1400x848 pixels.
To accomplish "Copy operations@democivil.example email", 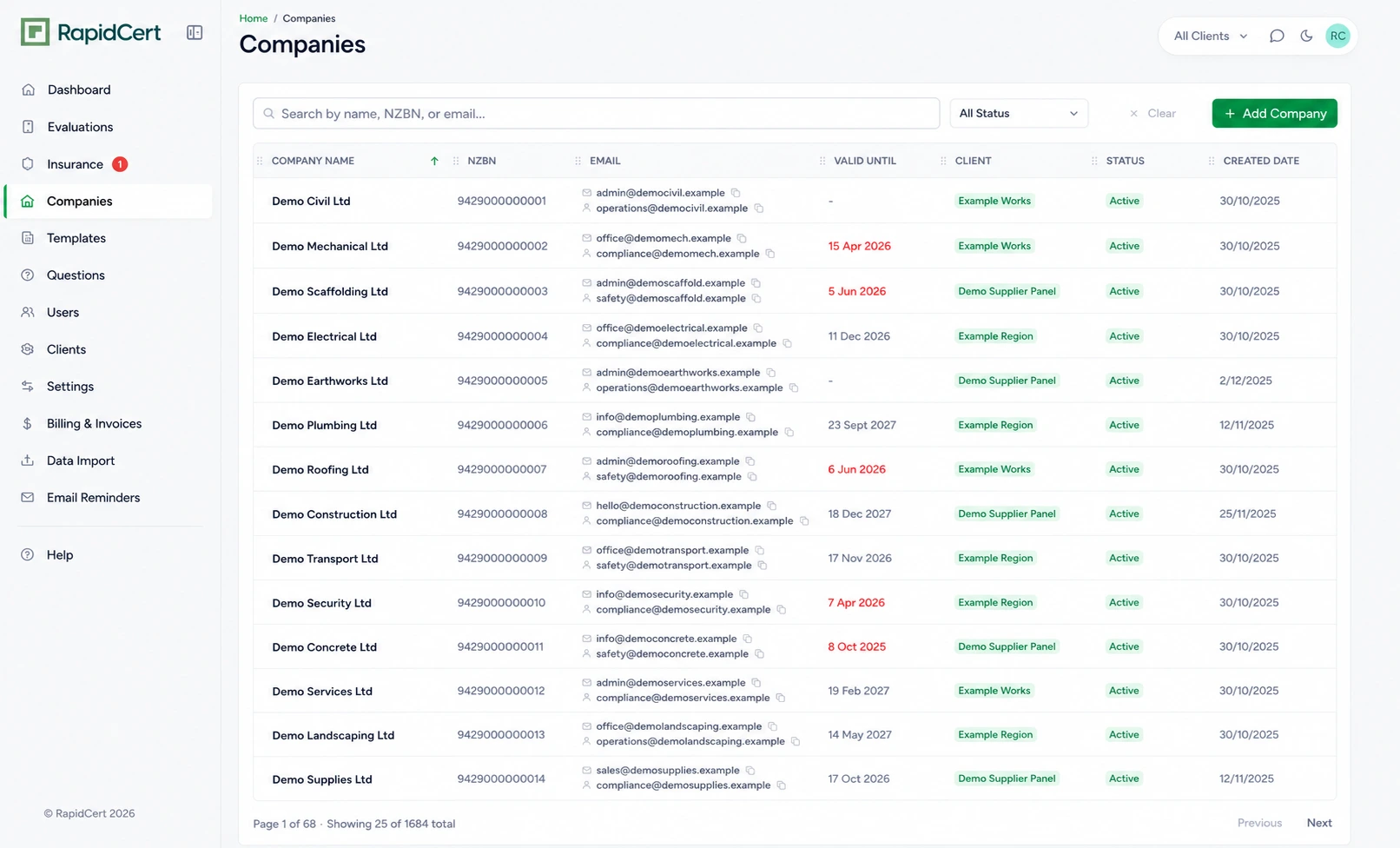I will pyautogui.click(x=758, y=209).
